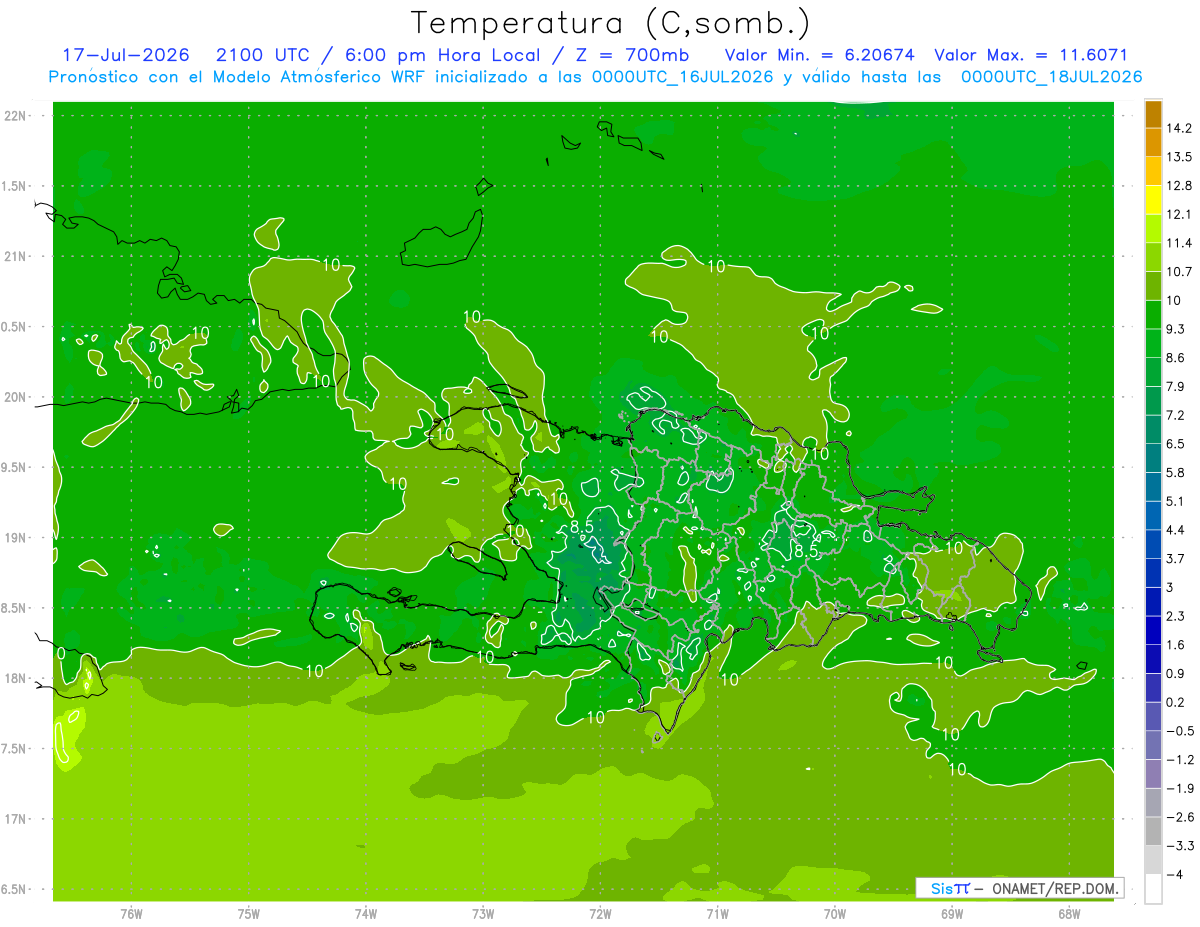
Task: Click the '5.1' color scale label
Action: point(1178,501)
